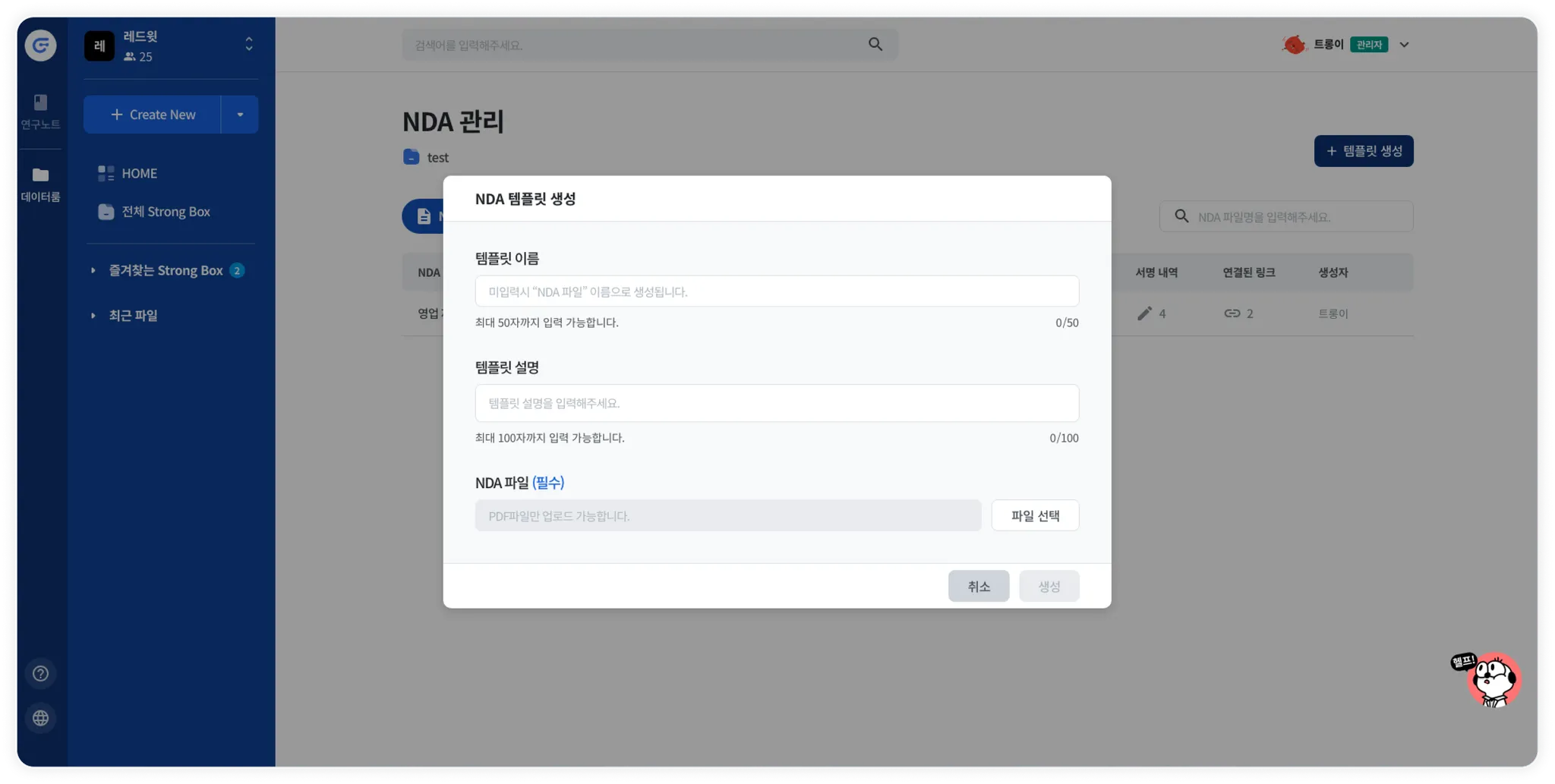Open the user account dropdown chevron
This screenshot has width=1555, height=784.
point(1404,45)
